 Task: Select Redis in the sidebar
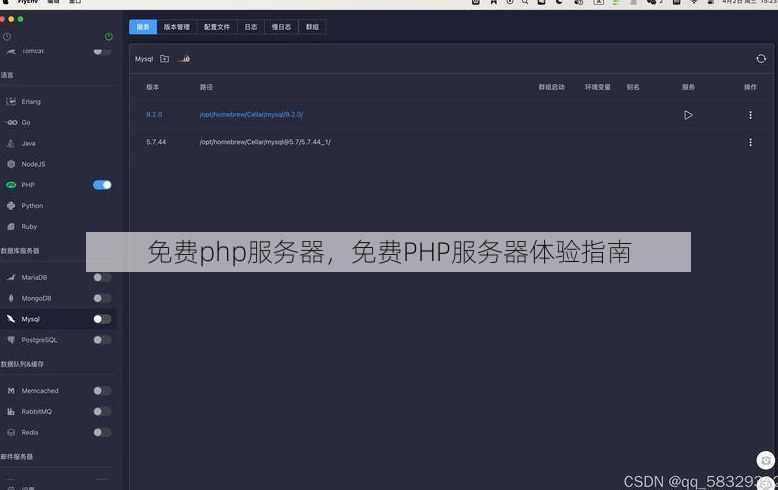point(29,432)
